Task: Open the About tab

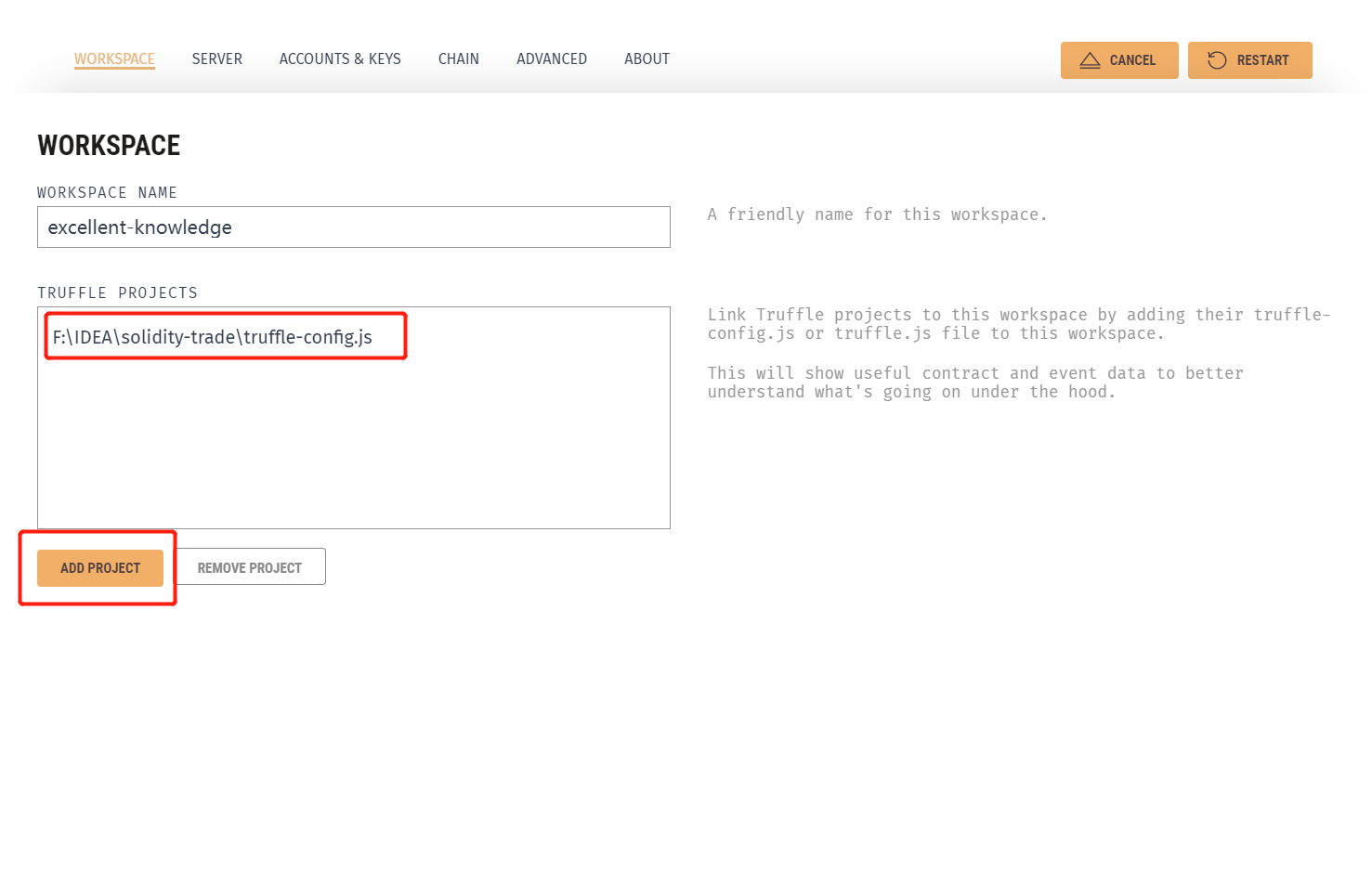Action: tap(647, 58)
